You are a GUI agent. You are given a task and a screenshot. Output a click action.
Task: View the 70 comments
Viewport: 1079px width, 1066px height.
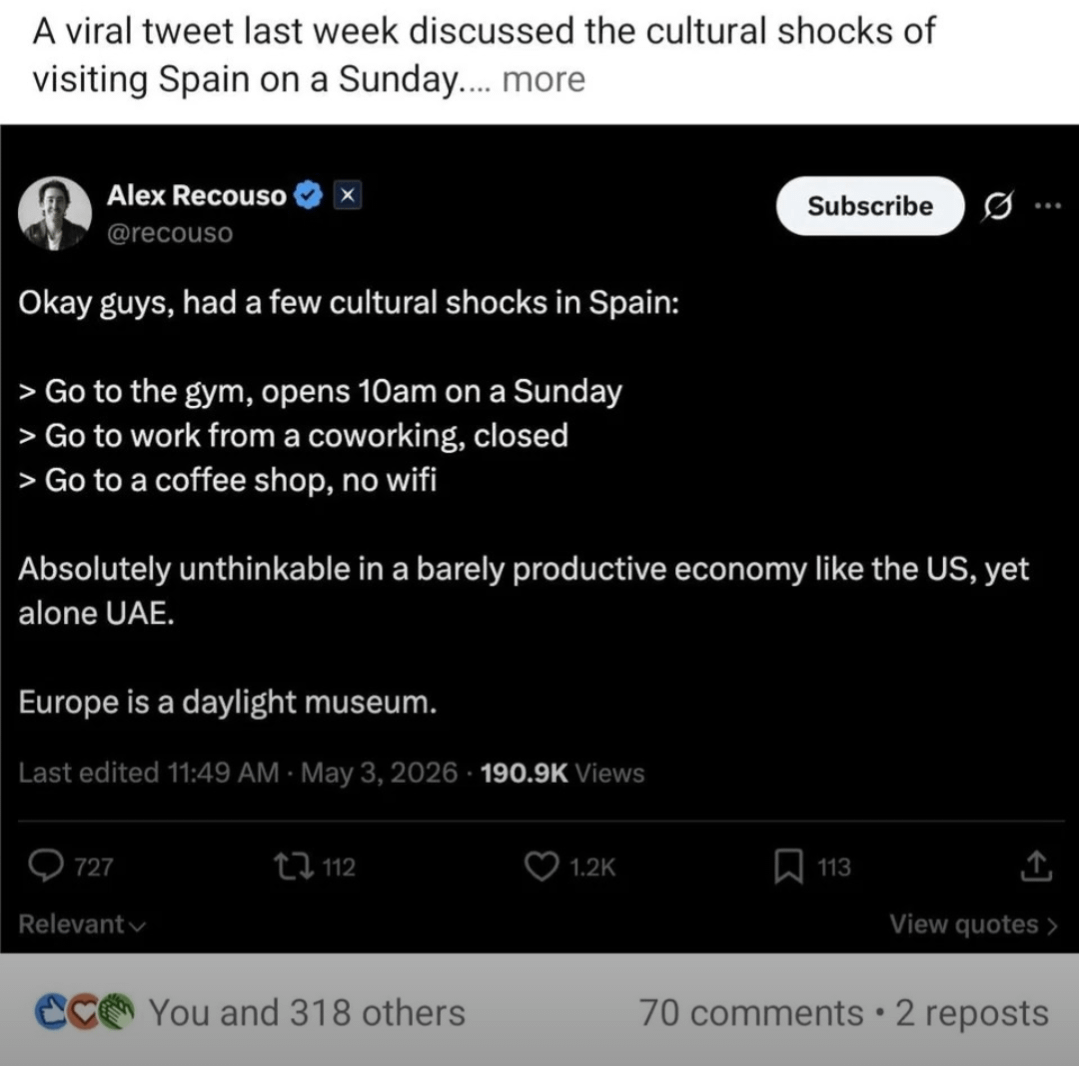click(x=751, y=1013)
